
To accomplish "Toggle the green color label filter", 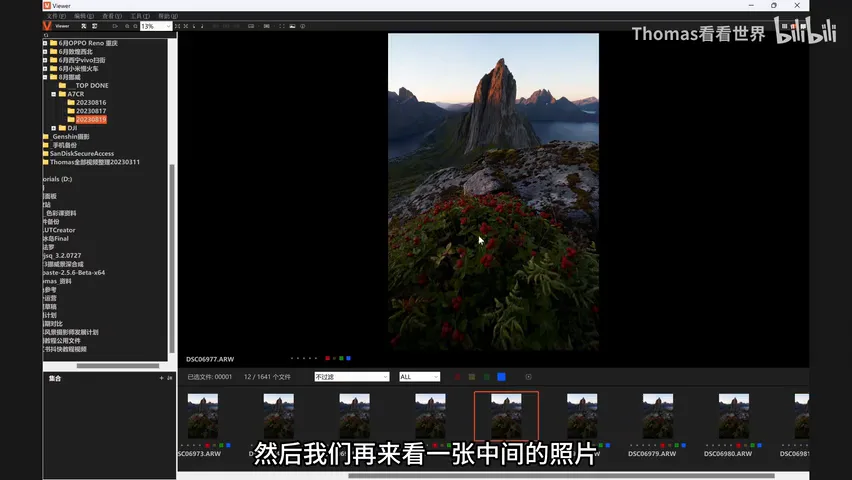I will [x=486, y=377].
